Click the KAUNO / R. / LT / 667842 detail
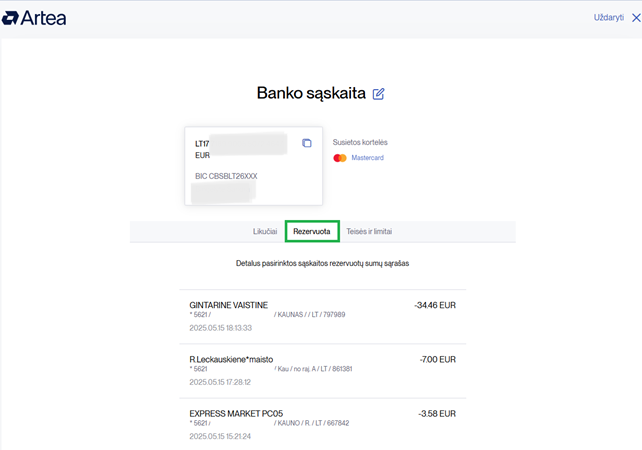The width and height of the screenshot is (642, 450). [x=312, y=423]
